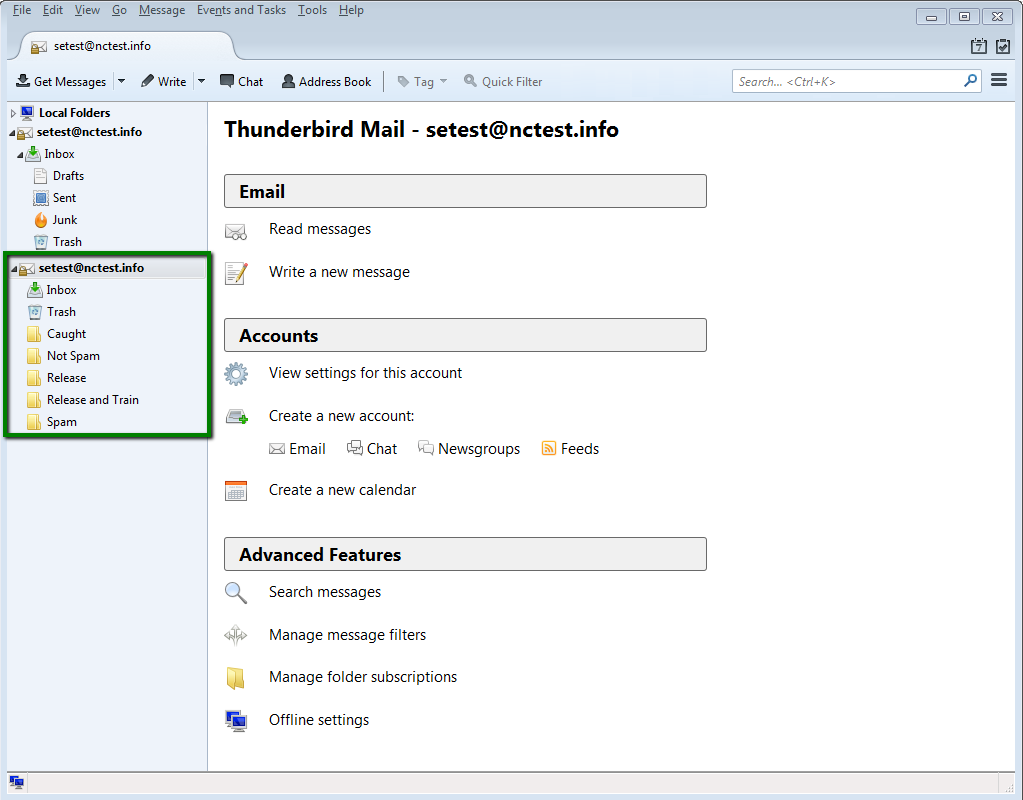Image resolution: width=1023 pixels, height=800 pixels.
Task: Click the account settings gear icon
Action: tap(236, 374)
